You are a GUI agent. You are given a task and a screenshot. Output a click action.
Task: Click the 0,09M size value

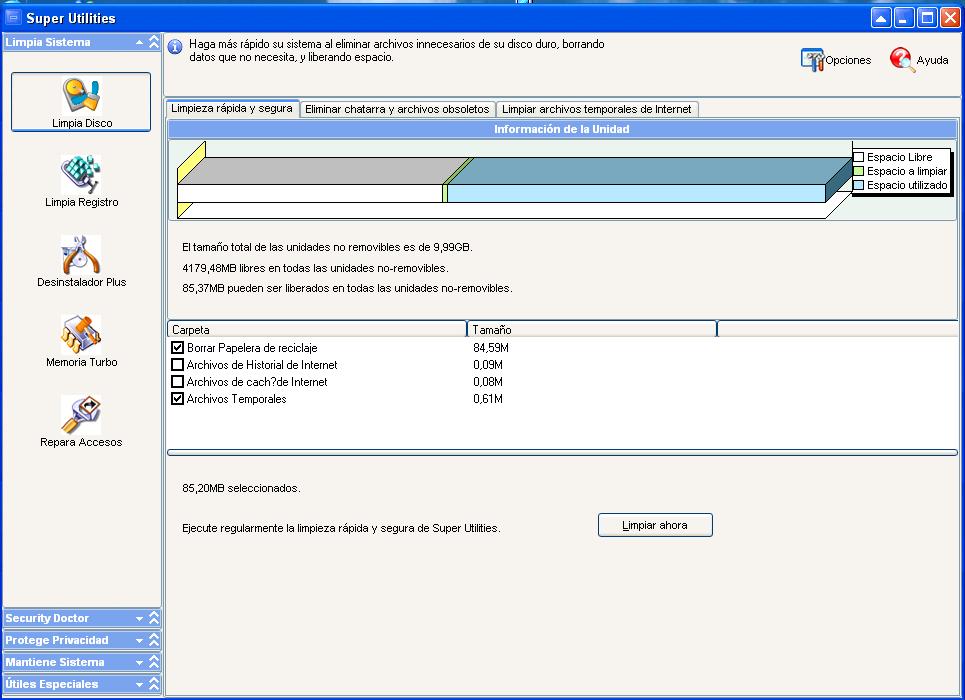487,365
